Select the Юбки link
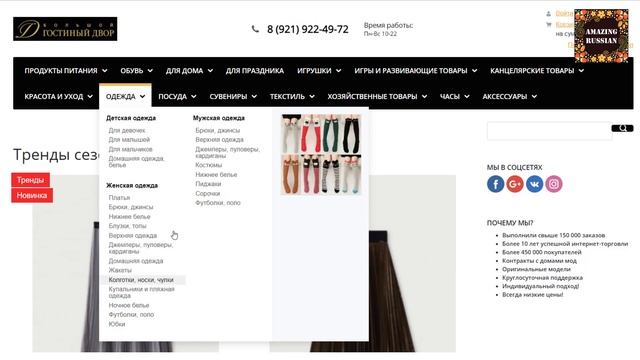This screenshot has width=640, height=360. pos(117,324)
